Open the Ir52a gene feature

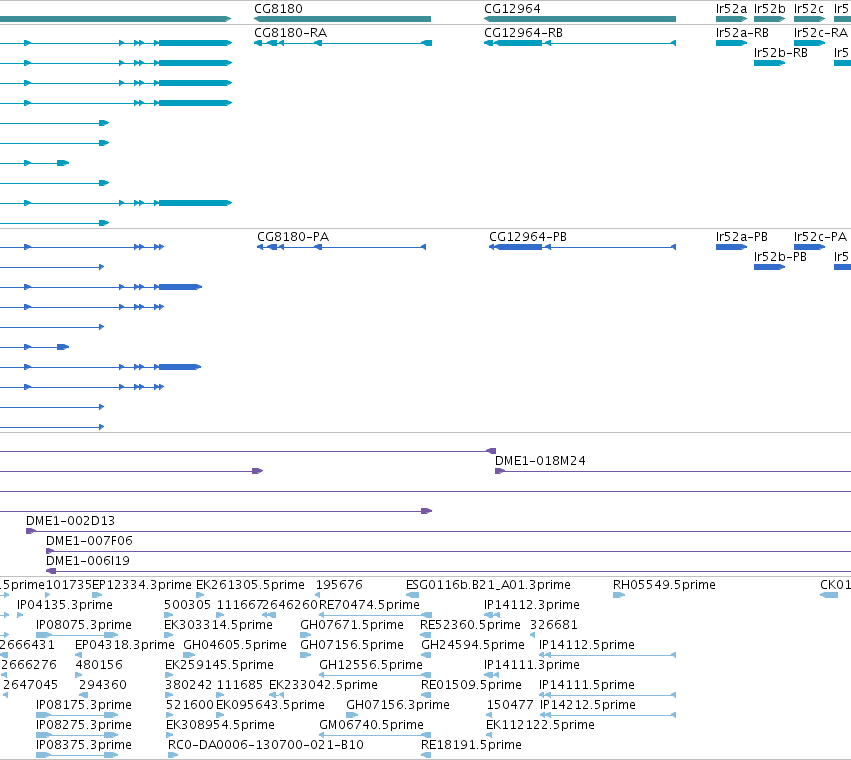point(731,19)
